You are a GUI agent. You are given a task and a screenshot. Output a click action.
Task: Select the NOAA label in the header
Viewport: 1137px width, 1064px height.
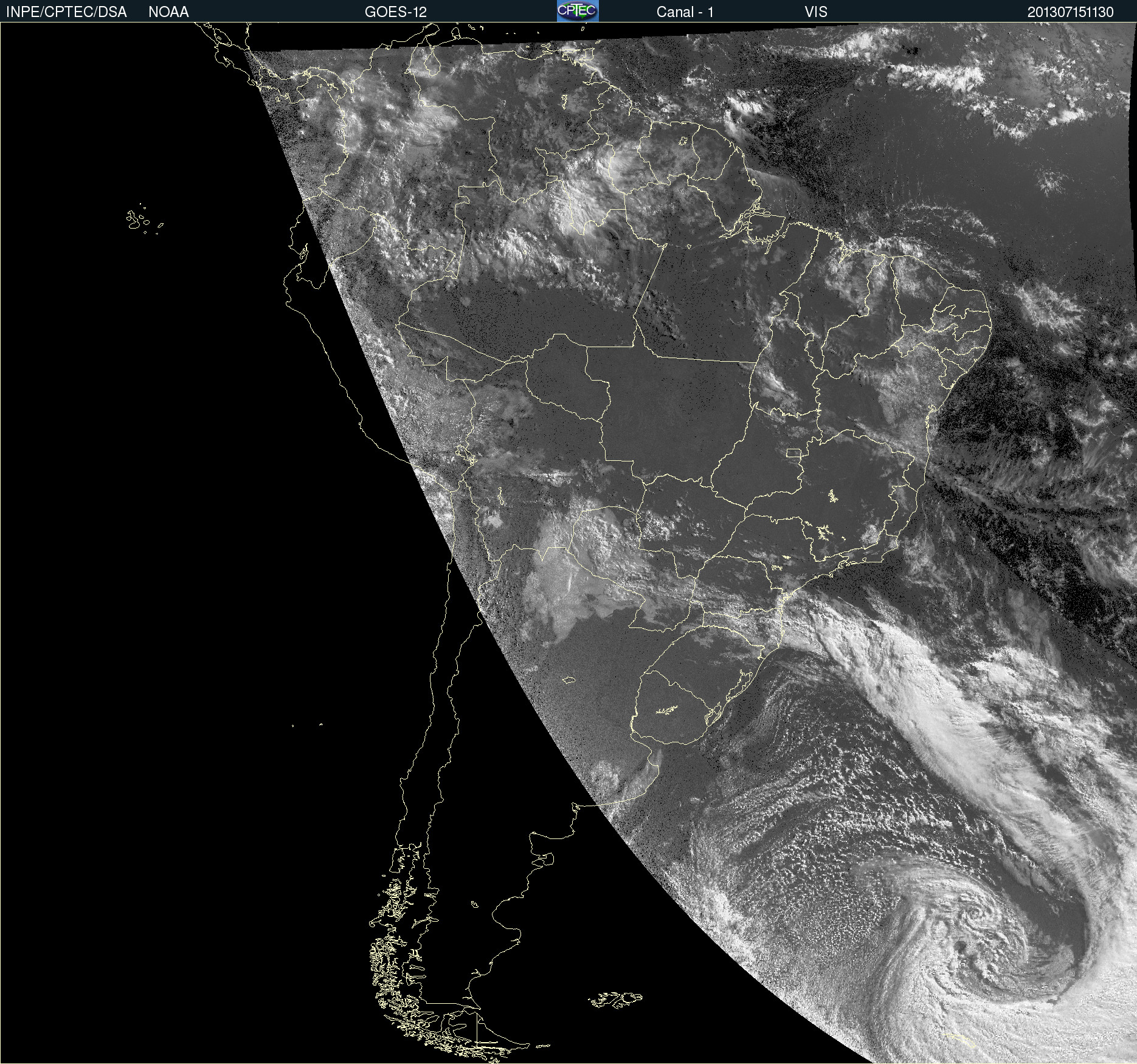pos(168,12)
